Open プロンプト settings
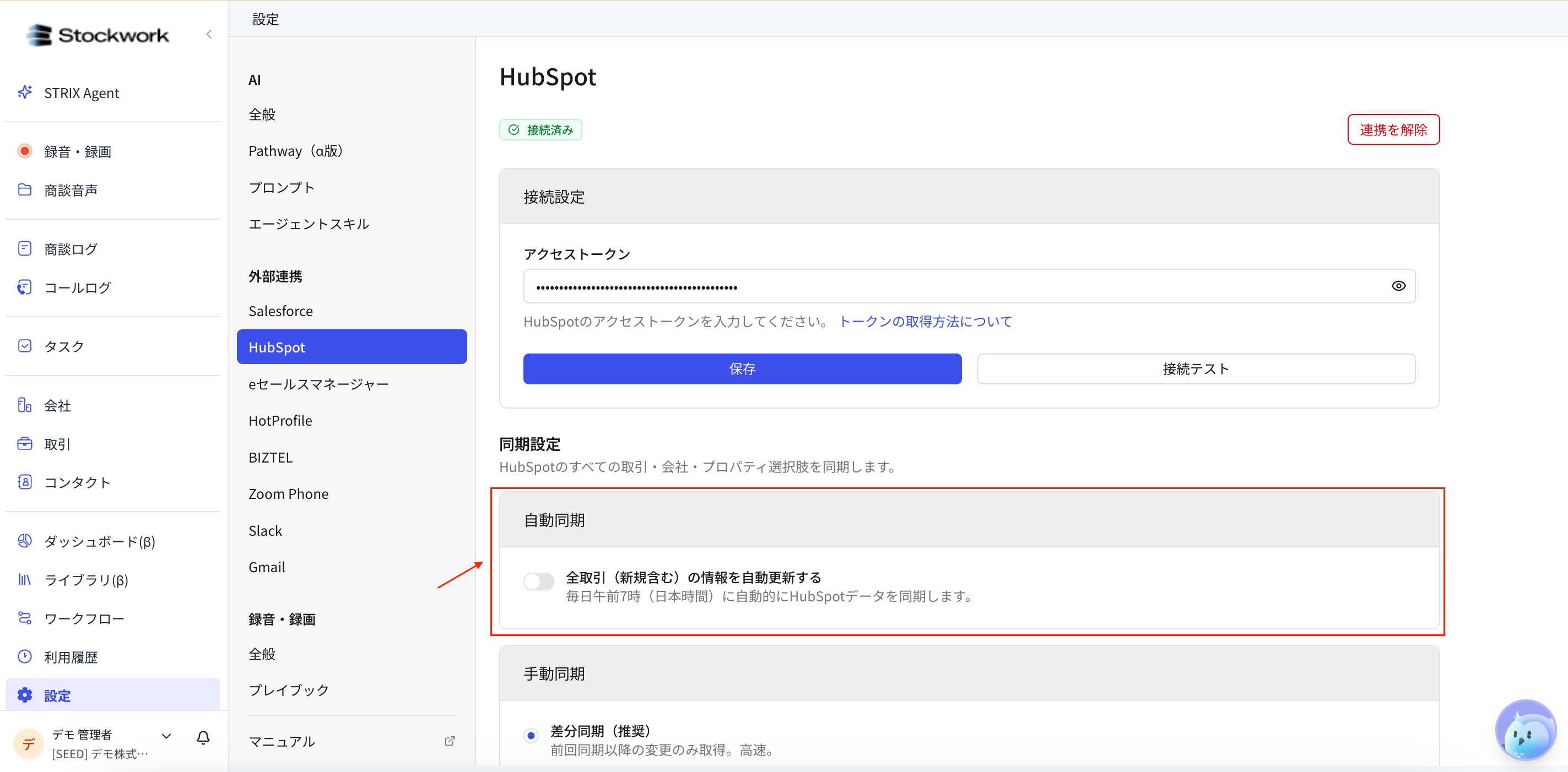The image size is (1568, 772). (x=352, y=187)
